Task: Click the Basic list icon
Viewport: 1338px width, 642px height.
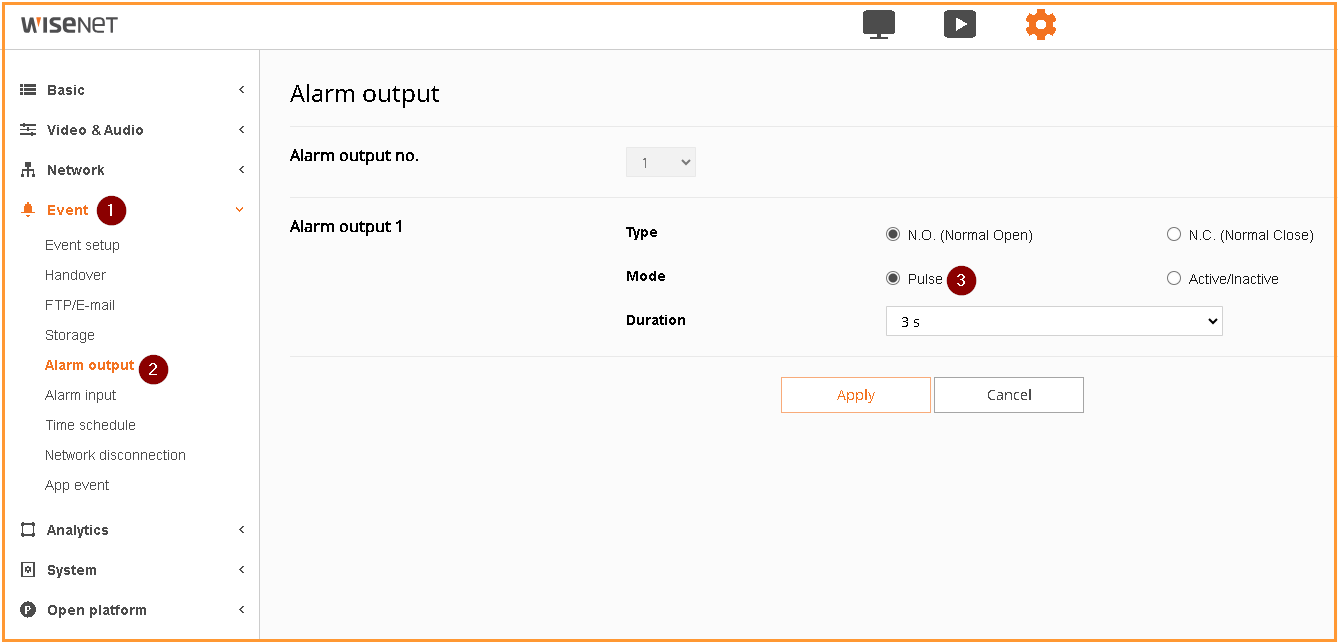Action: coord(28,90)
